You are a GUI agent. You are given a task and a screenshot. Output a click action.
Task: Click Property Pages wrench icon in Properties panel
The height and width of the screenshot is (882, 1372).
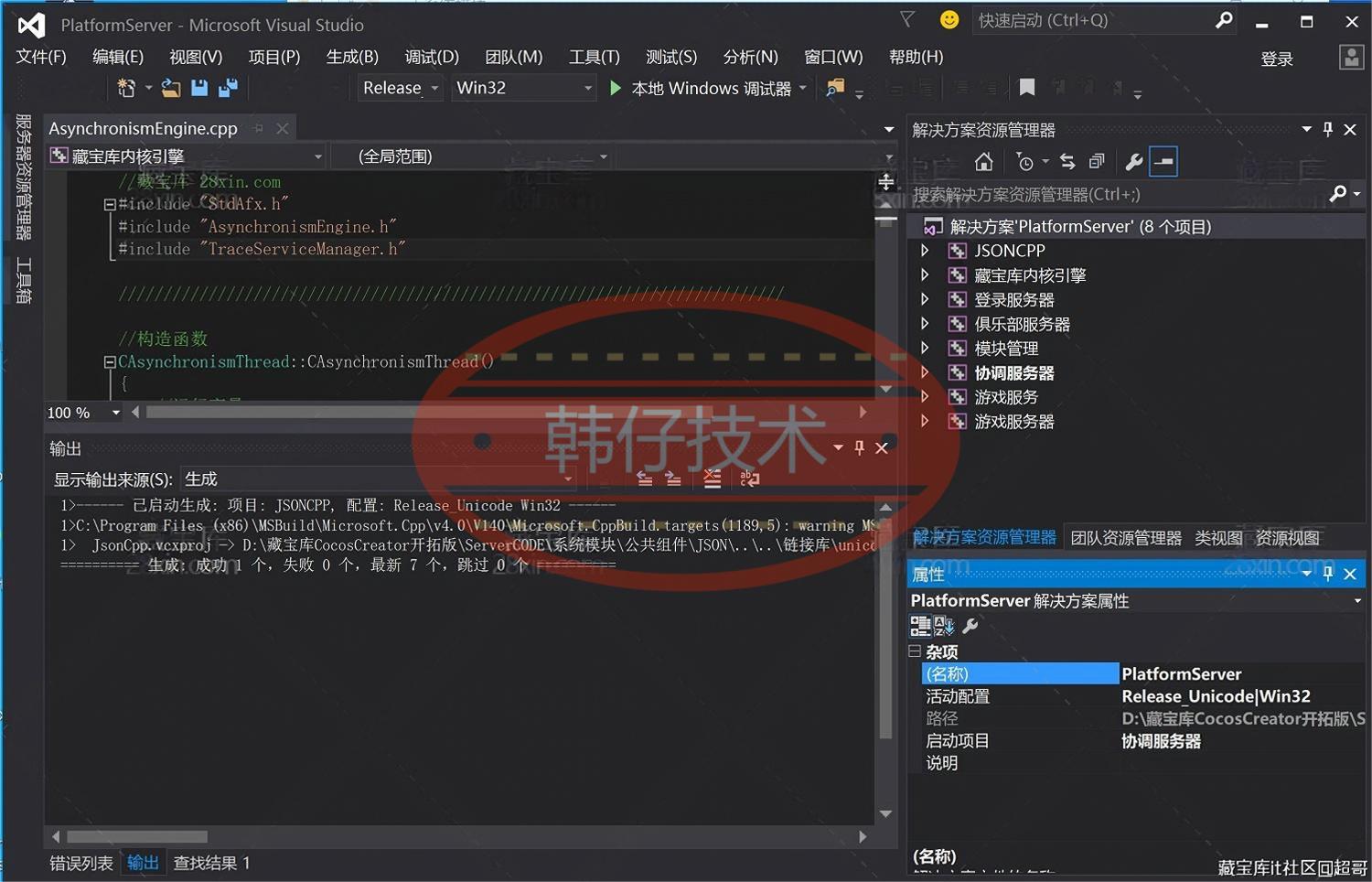point(970,626)
